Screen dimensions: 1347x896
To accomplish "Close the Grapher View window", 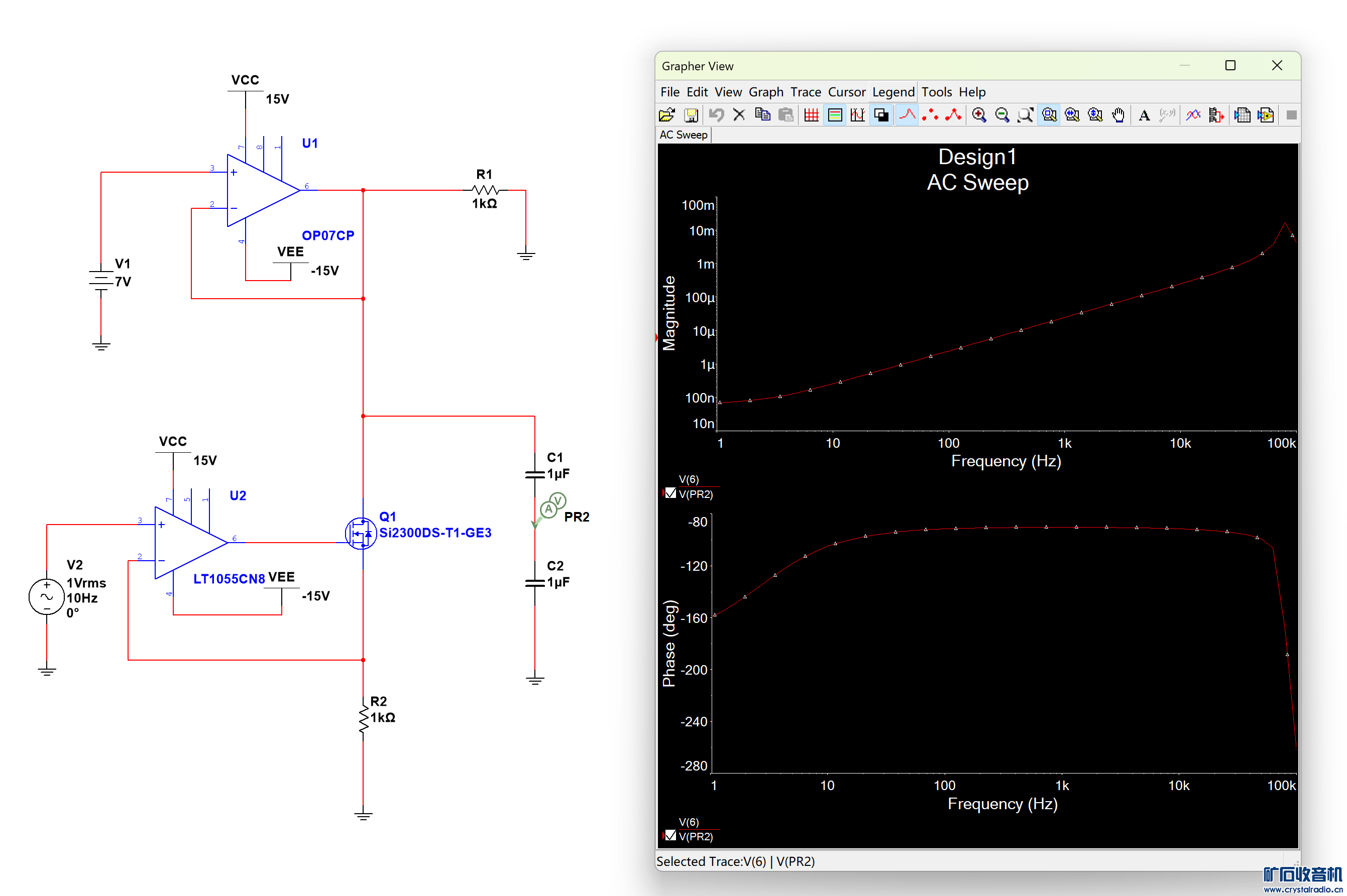I will pyautogui.click(x=1276, y=66).
